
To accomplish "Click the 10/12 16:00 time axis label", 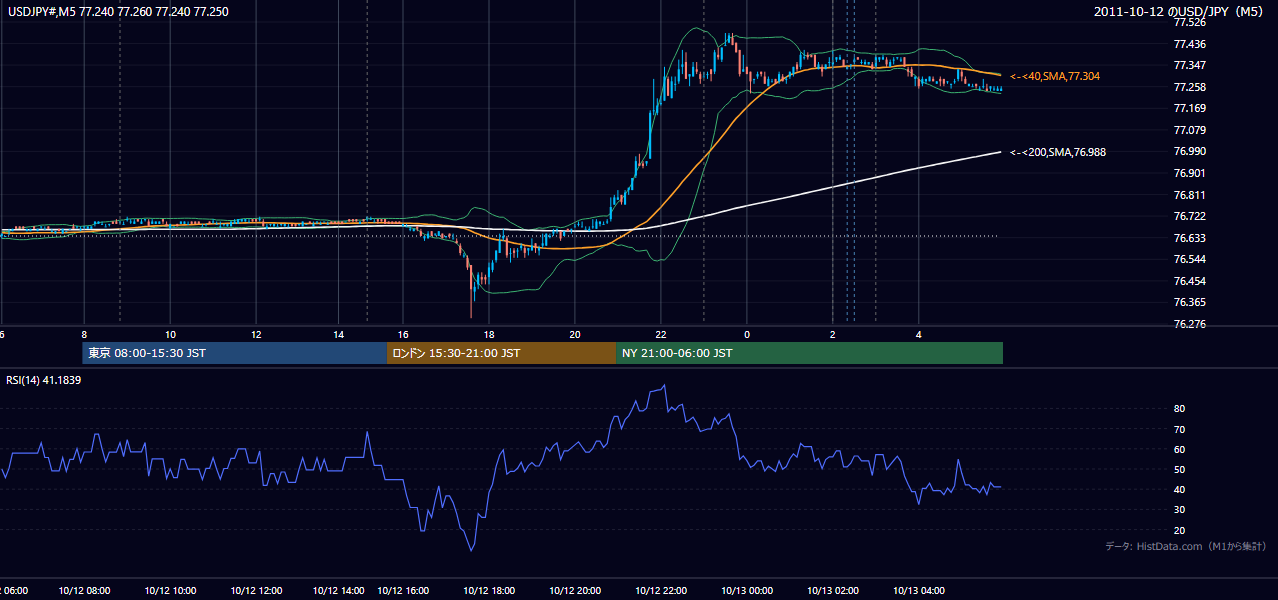I will (404, 591).
